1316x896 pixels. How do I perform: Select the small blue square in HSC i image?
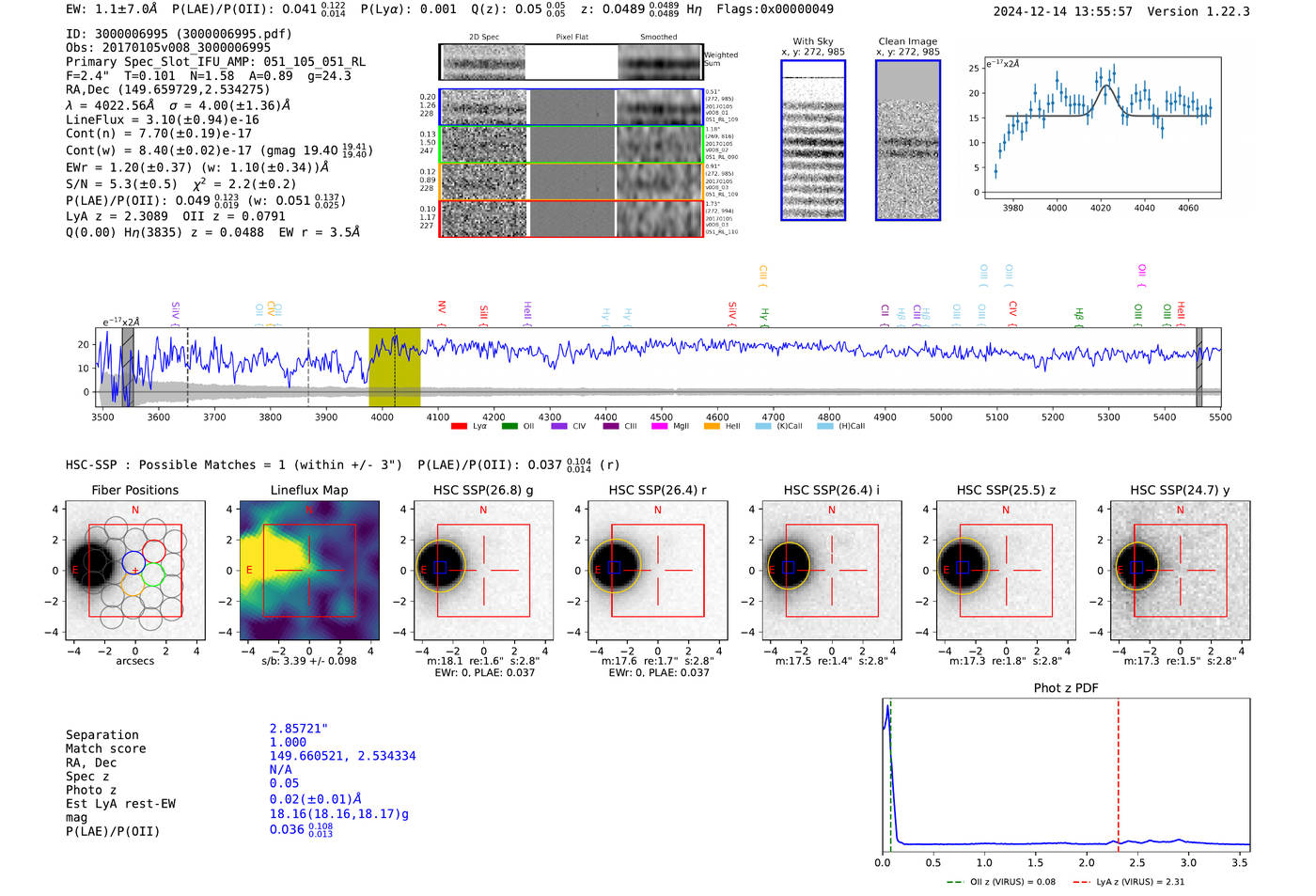click(789, 567)
